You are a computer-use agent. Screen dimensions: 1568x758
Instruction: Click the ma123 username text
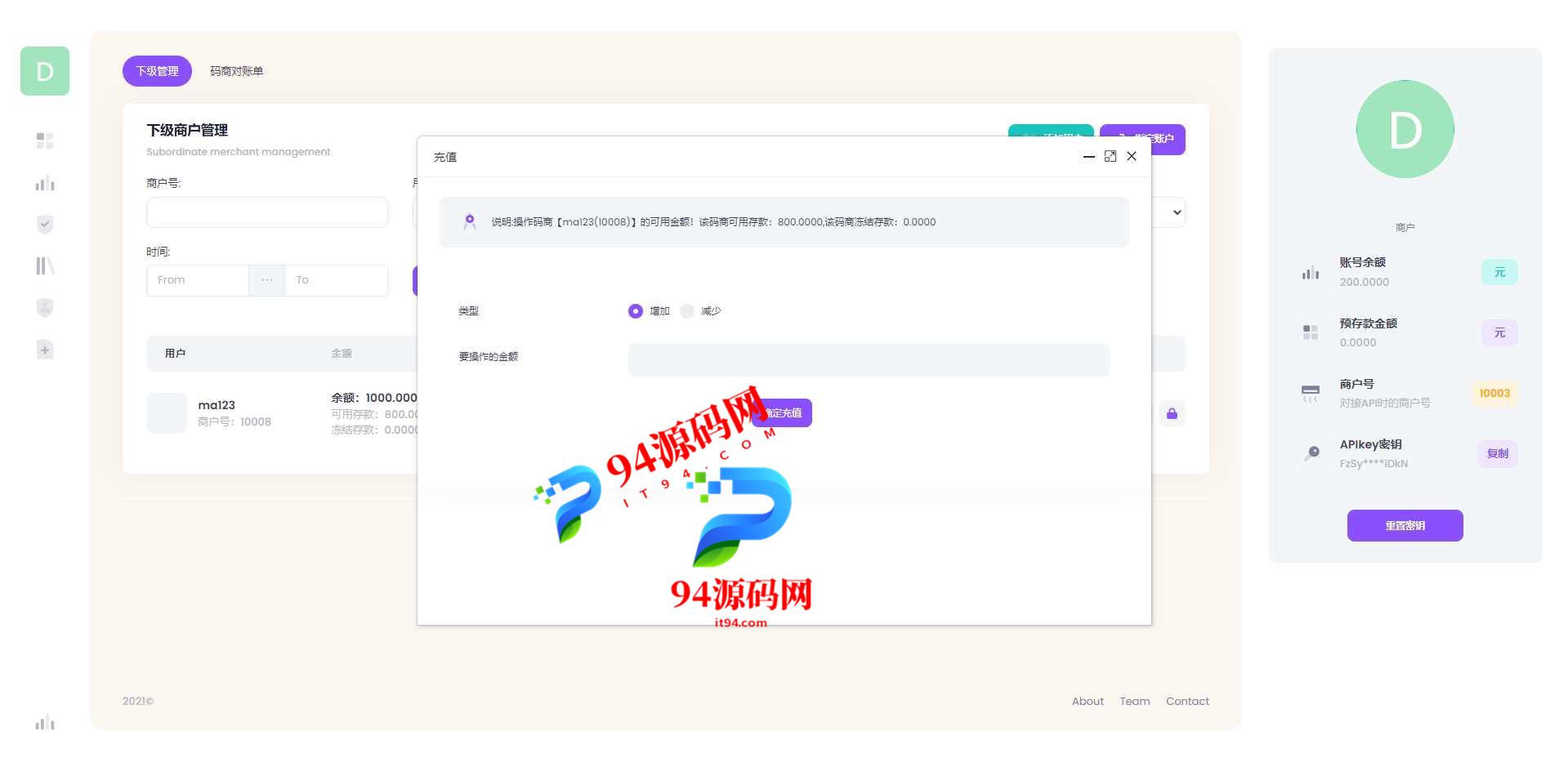coord(217,405)
